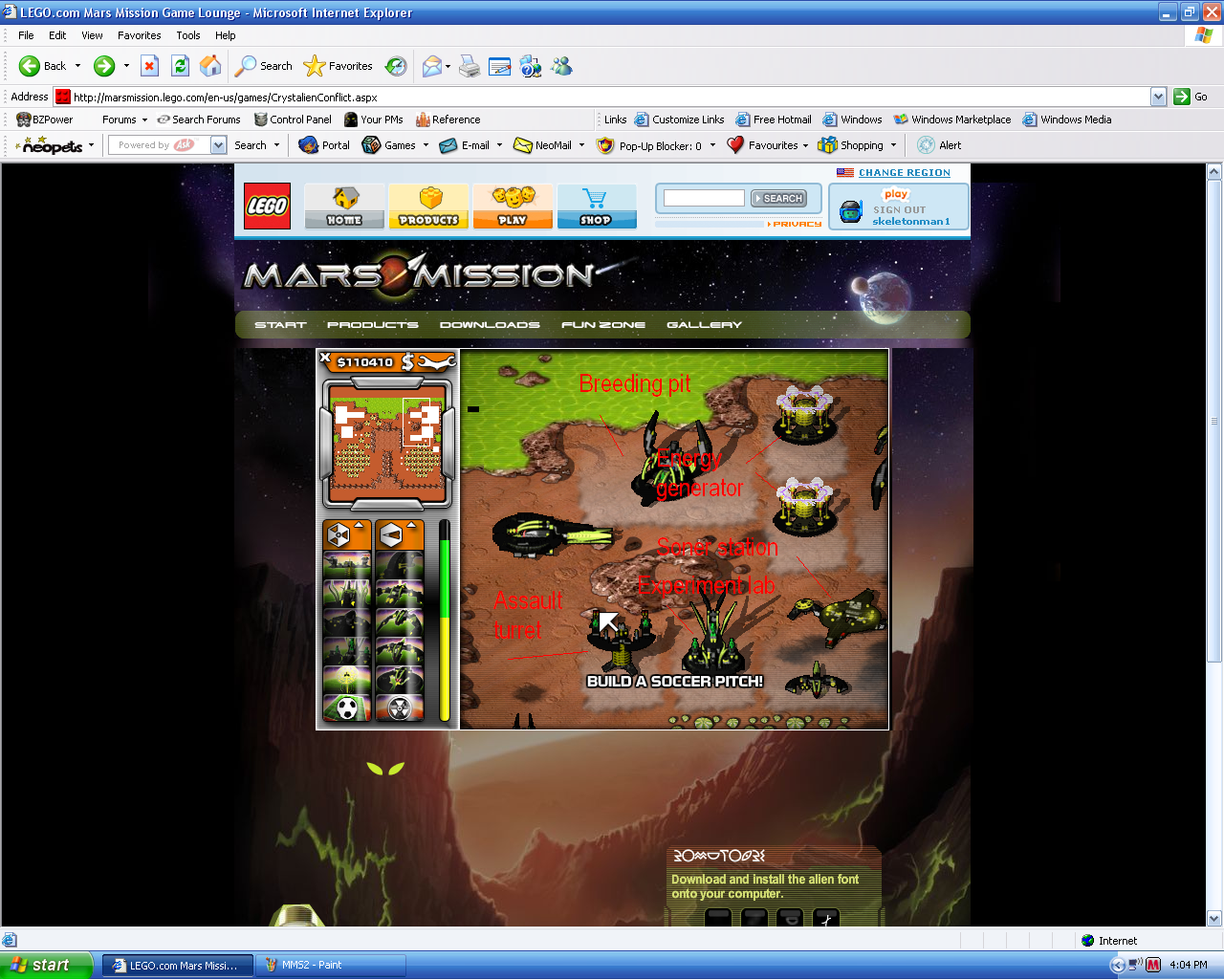This screenshot has width=1224, height=980.
Task: Open the Back button history dropdown arrow
Action: (x=77, y=66)
